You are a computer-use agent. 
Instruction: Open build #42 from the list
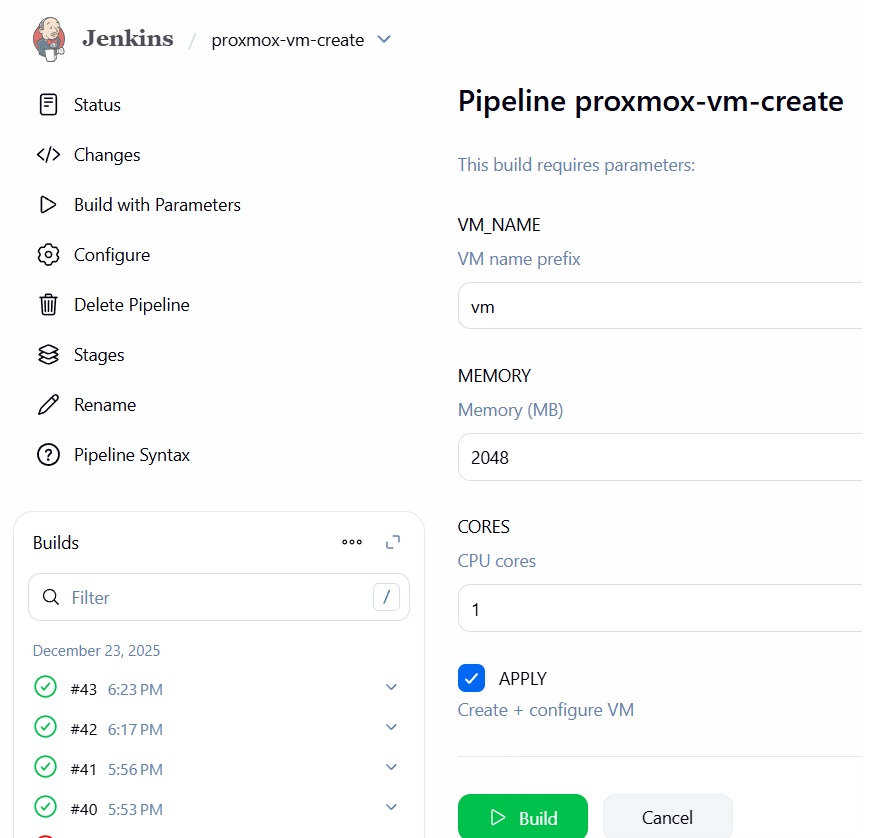(84, 729)
